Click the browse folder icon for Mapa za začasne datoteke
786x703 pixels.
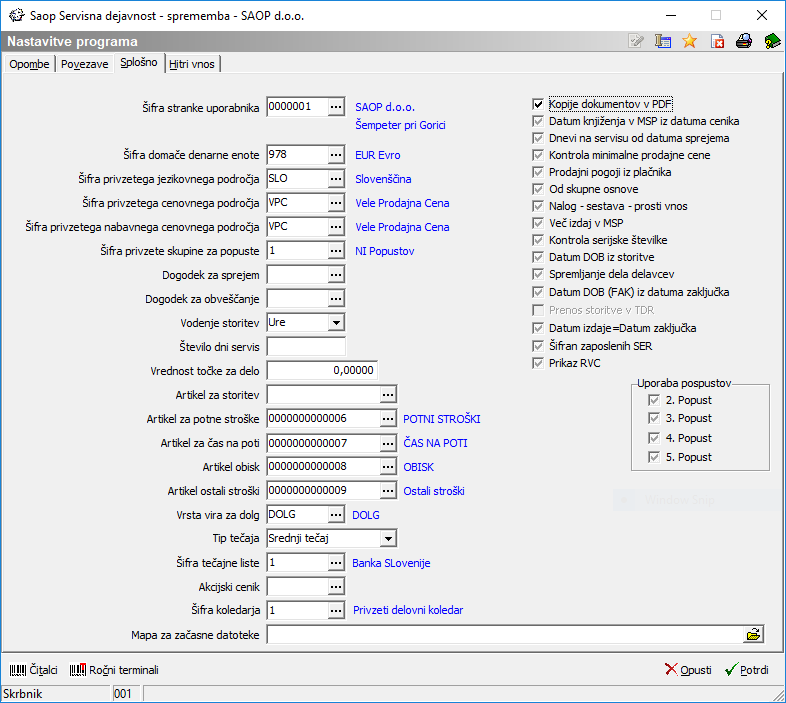point(753,635)
